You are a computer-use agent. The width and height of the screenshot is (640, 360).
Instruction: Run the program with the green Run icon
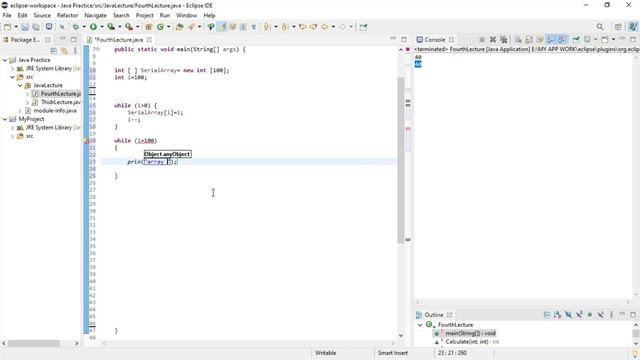tap(93, 27)
